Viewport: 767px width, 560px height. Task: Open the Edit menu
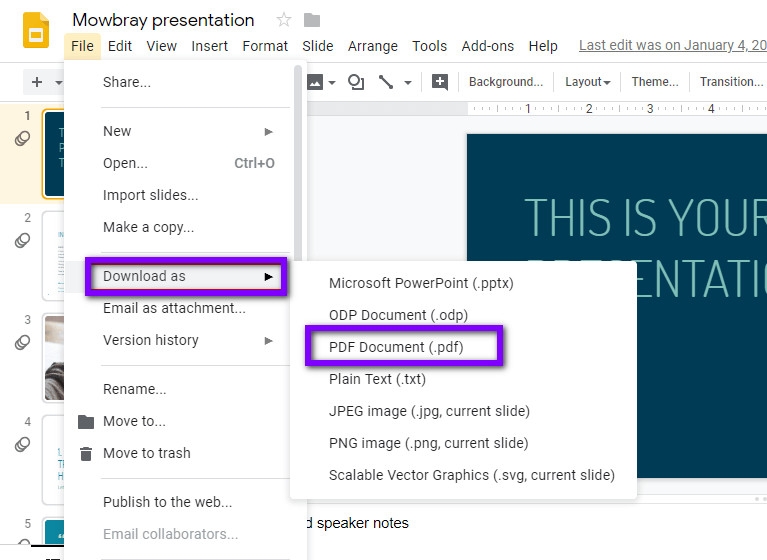[120, 46]
